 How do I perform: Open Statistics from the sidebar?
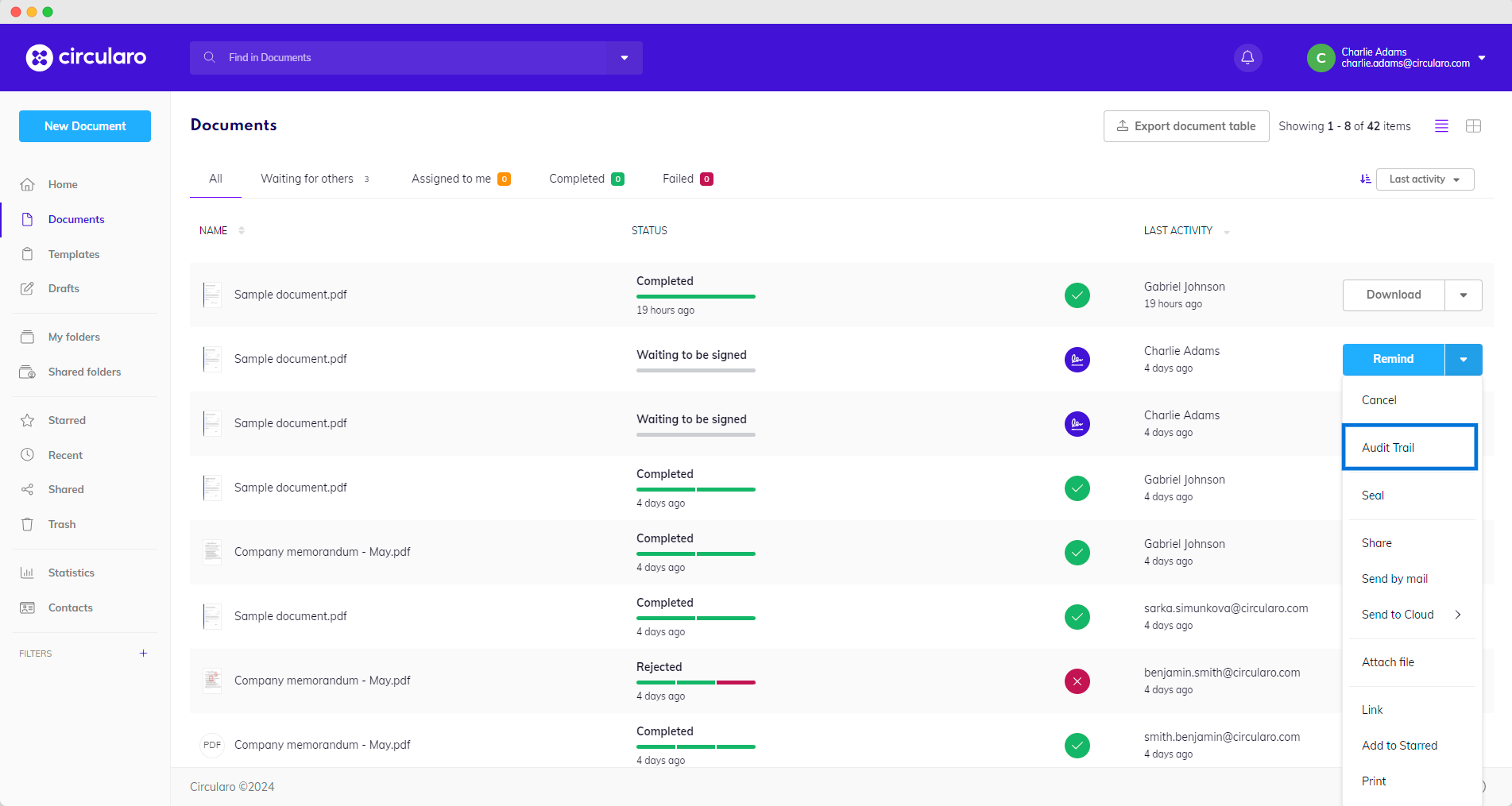coord(71,573)
